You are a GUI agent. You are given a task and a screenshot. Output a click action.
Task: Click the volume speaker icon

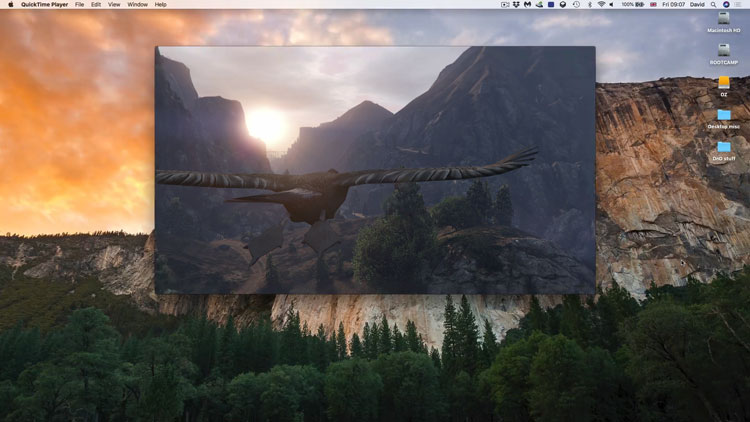(611, 4)
